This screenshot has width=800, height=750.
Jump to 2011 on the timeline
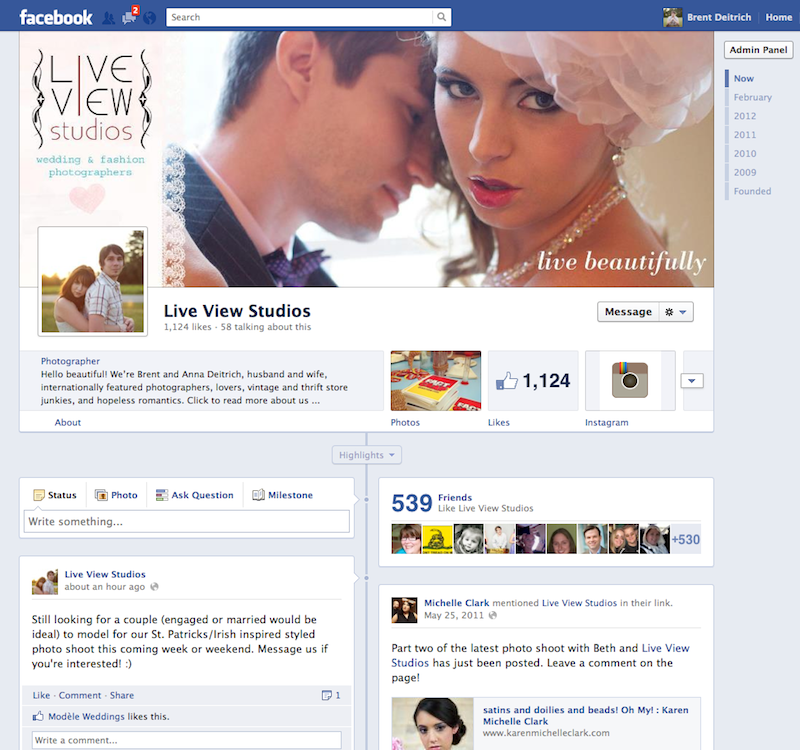click(745, 135)
